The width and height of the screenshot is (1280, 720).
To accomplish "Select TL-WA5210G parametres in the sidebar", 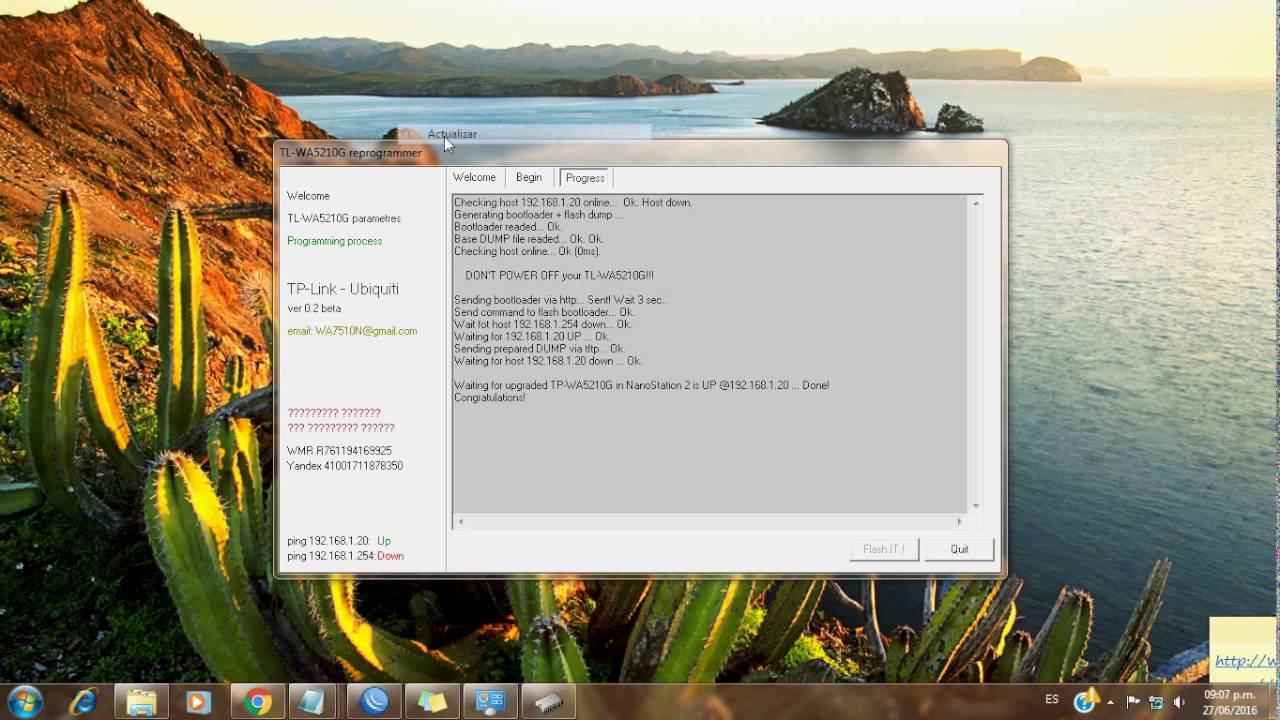I will pos(344,218).
